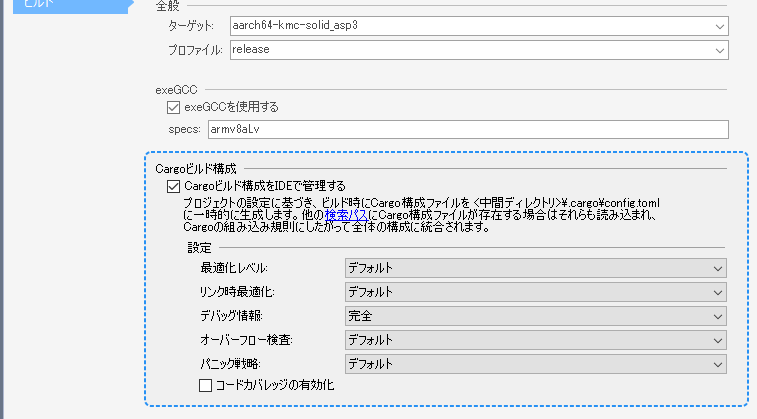The width and height of the screenshot is (757, 419).
Task: Click the 設定 subsection heading
Action: coord(199,247)
